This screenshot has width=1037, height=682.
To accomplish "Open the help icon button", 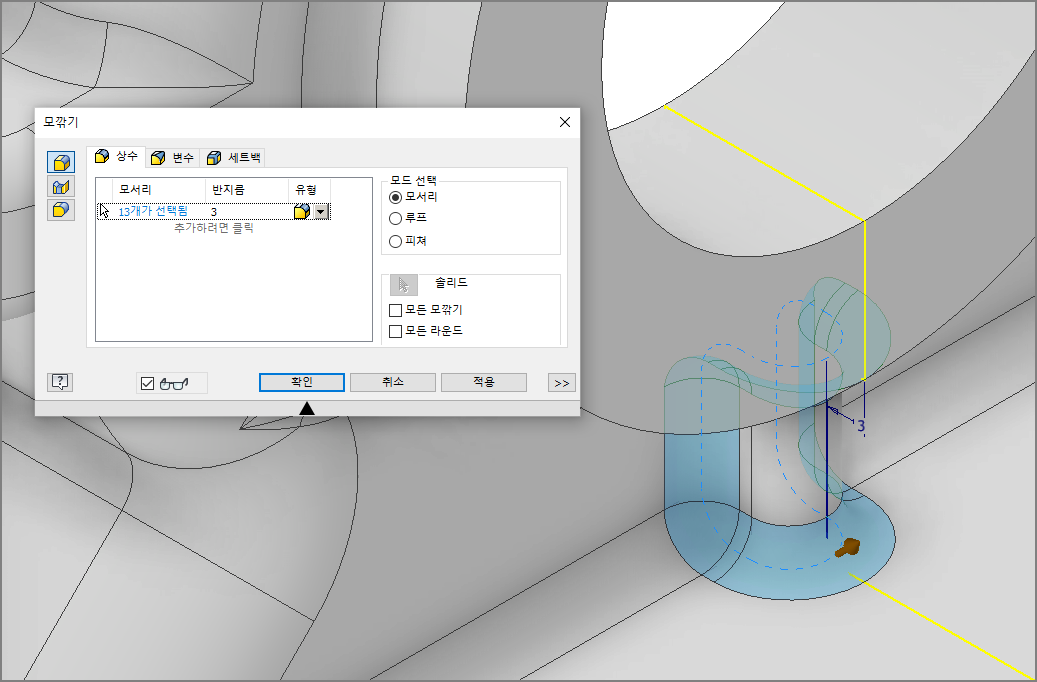I will click(x=60, y=382).
